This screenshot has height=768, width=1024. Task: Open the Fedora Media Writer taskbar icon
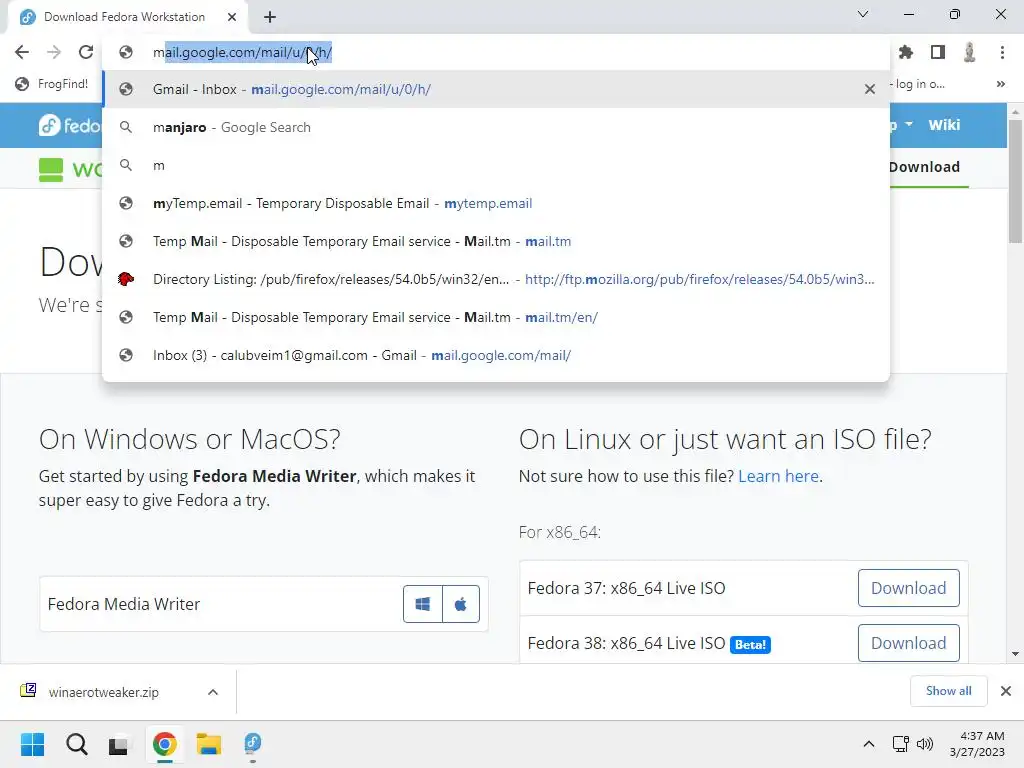(x=253, y=744)
